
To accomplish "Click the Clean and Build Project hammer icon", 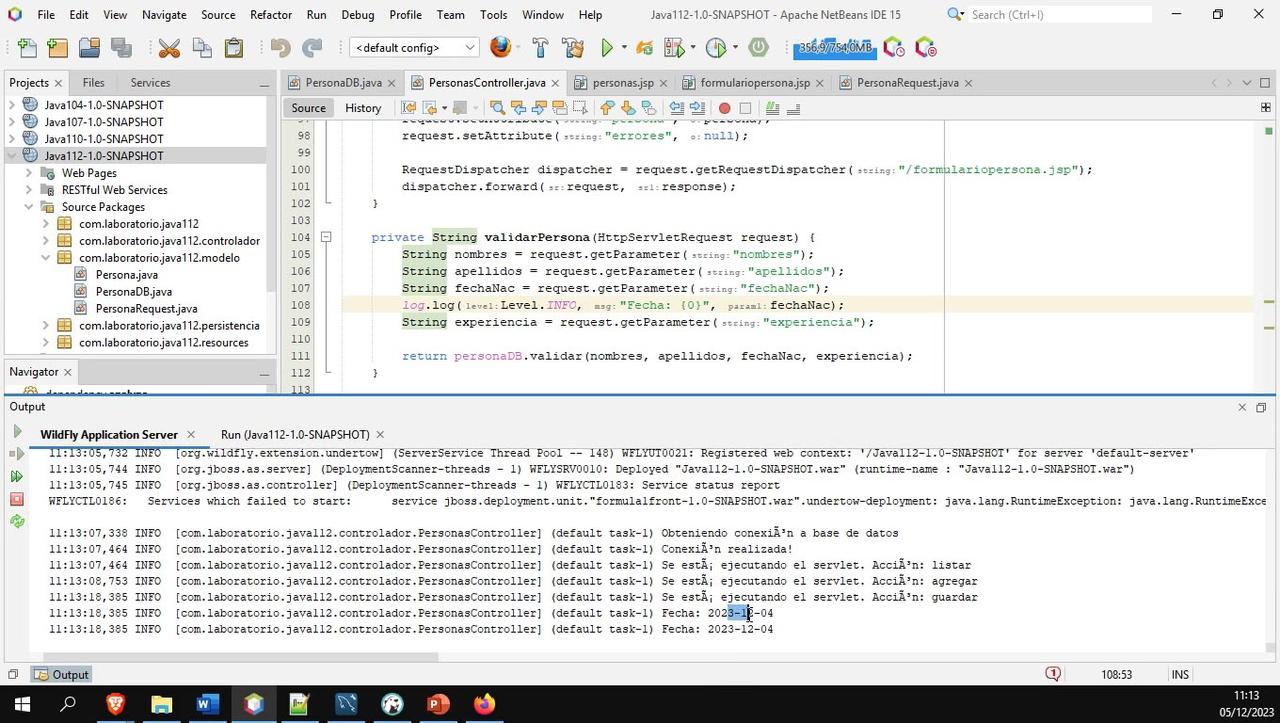I will (x=570, y=47).
